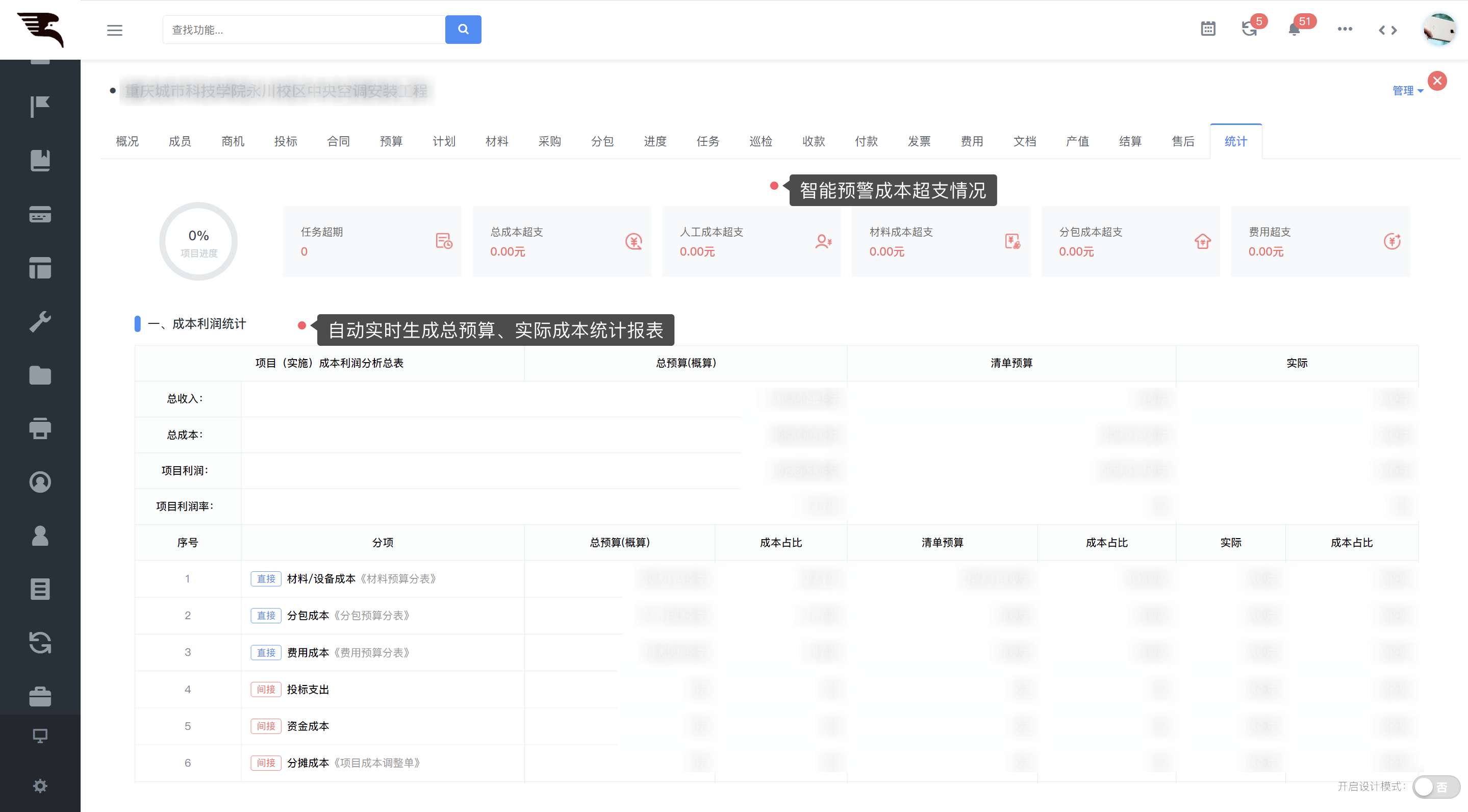Click the refresh icon with badge 5
This screenshot has height=812, width=1468.
coord(1249,29)
